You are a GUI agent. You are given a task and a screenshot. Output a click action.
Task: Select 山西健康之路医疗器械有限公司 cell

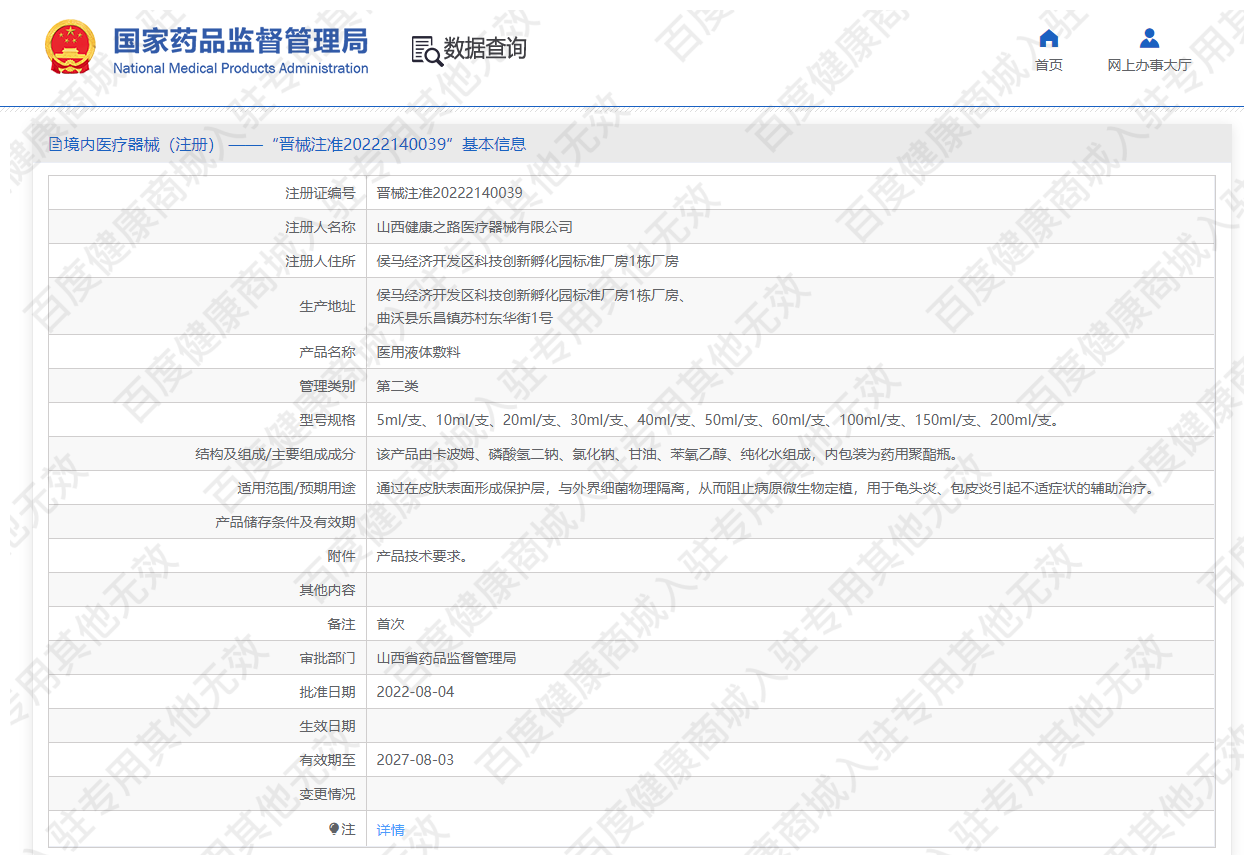pos(474,227)
